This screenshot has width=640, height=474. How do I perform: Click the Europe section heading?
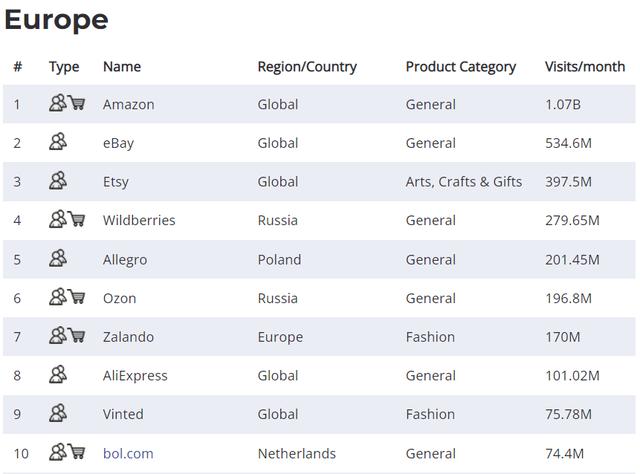click(56, 19)
